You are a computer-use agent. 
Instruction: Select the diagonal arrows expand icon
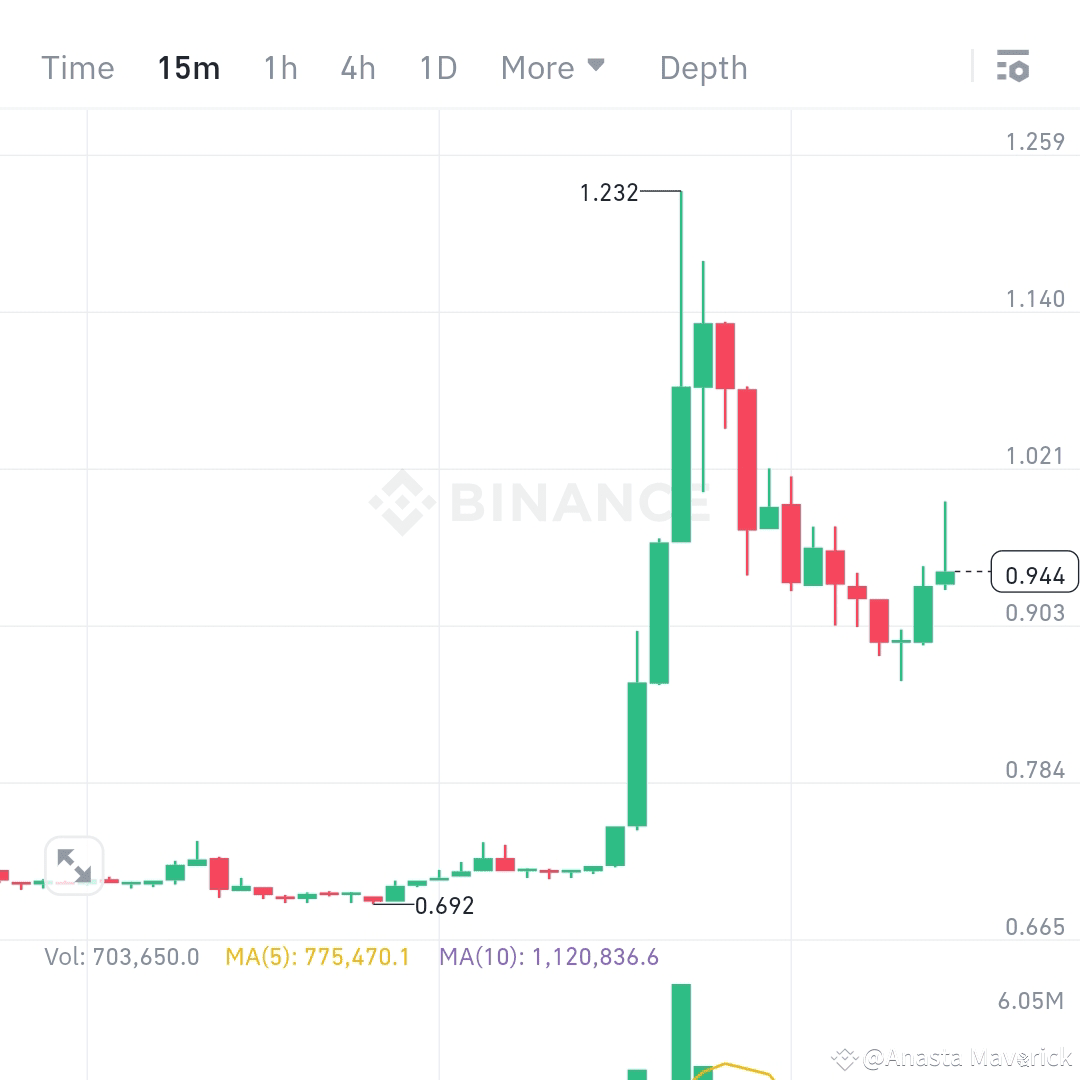click(74, 864)
